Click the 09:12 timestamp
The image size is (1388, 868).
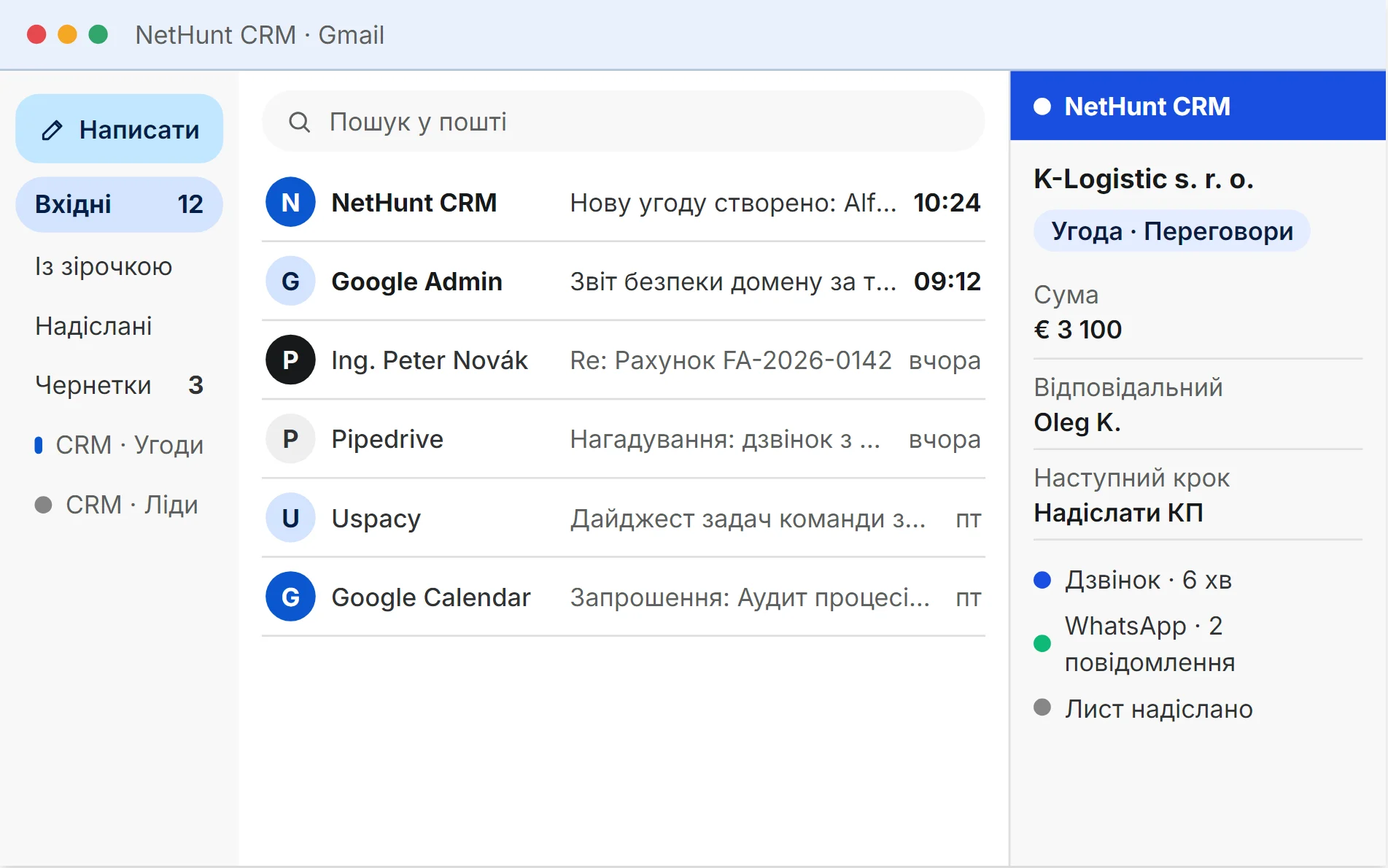tap(947, 282)
